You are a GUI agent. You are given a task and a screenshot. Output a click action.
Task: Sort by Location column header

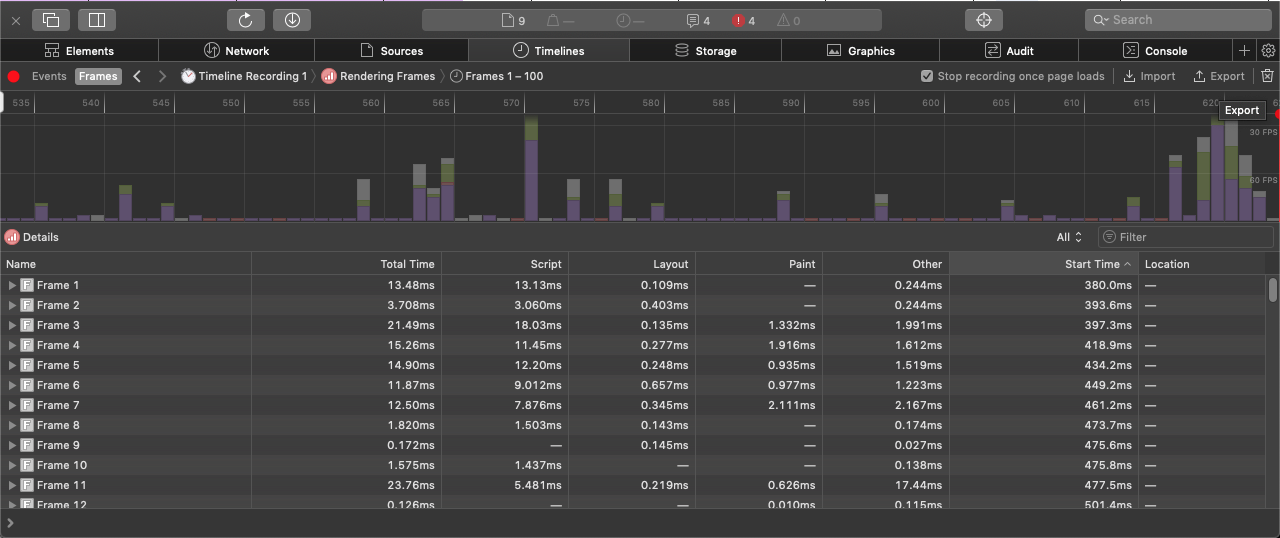click(x=1202, y=264)
